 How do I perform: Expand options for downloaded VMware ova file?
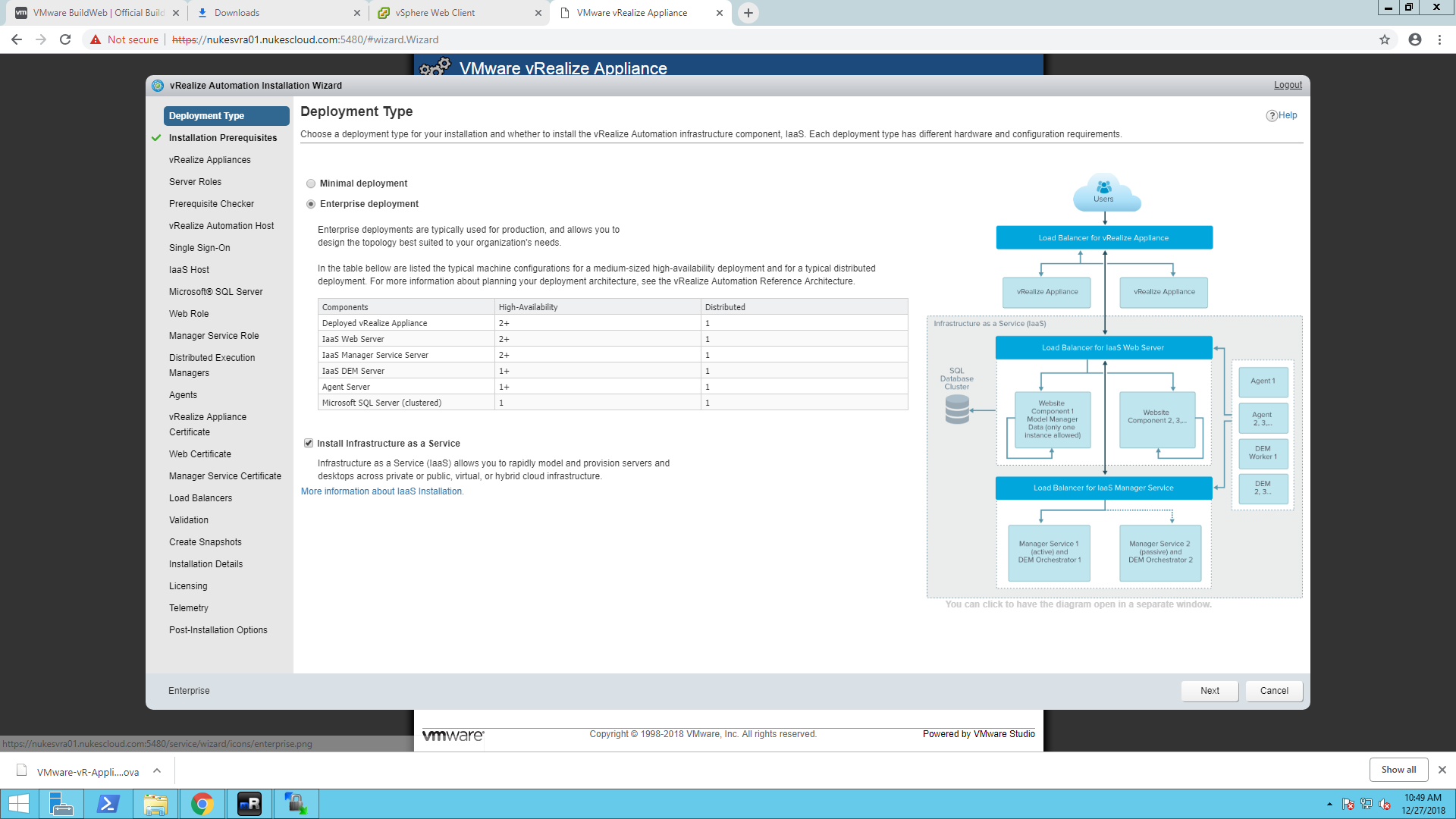tap(157, 771)
